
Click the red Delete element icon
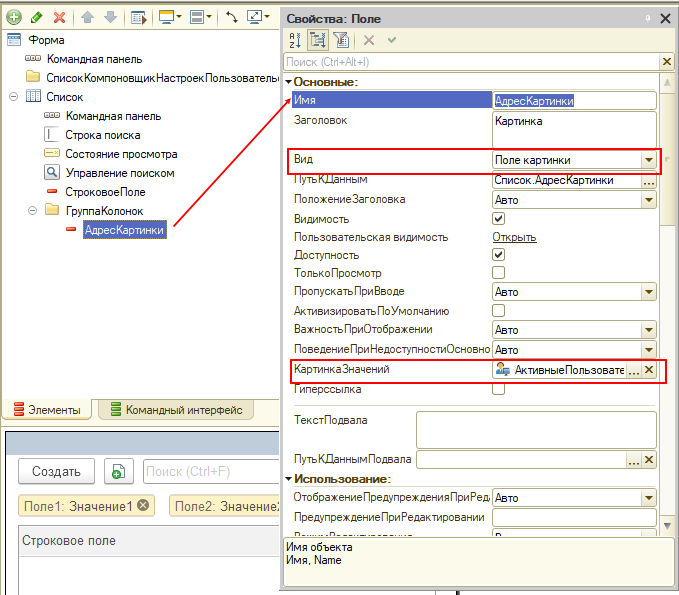(59, 18)
